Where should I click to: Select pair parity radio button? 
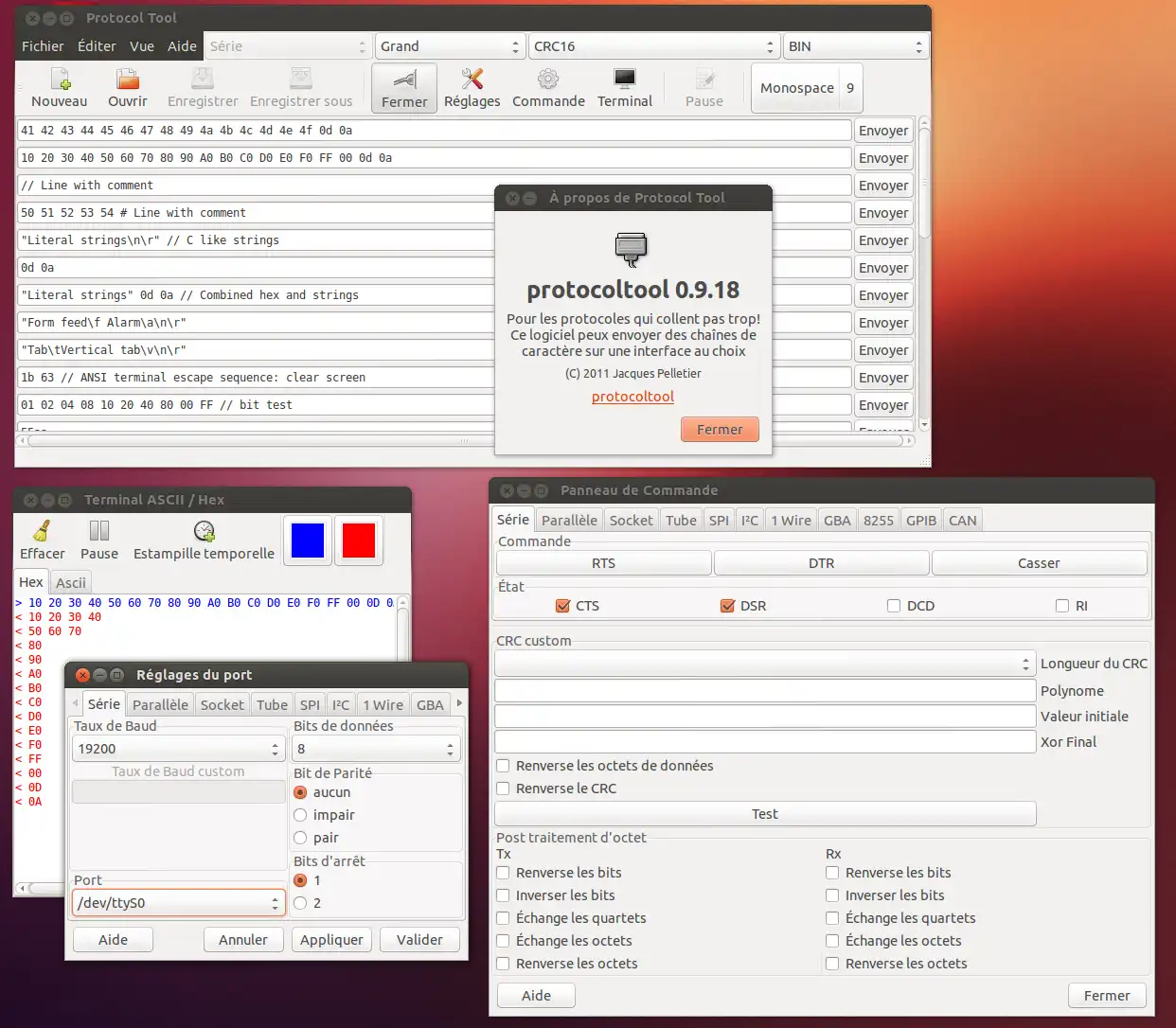click(300, 838)
